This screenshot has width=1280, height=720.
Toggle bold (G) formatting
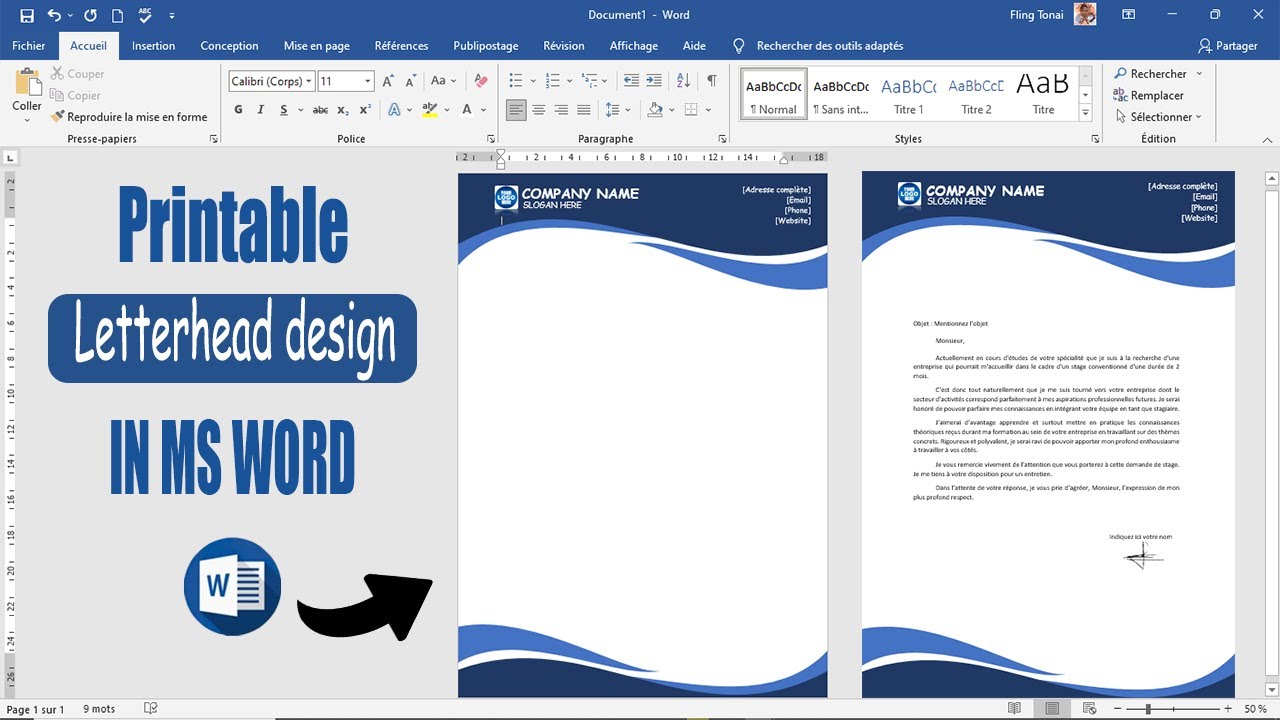[x=238, y=110]
